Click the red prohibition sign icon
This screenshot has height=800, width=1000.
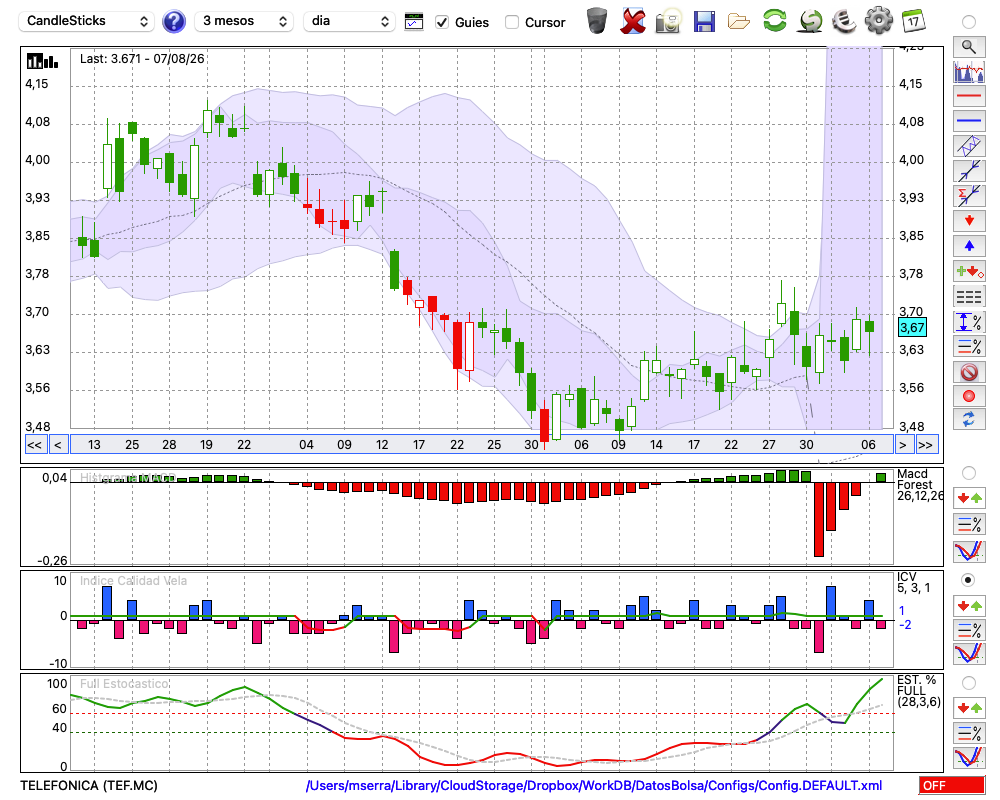tap(969, 371)
